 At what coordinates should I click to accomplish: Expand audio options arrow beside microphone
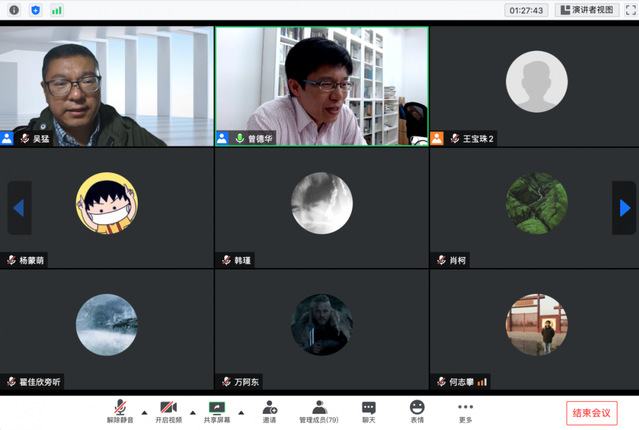click(x=144, y=412)
